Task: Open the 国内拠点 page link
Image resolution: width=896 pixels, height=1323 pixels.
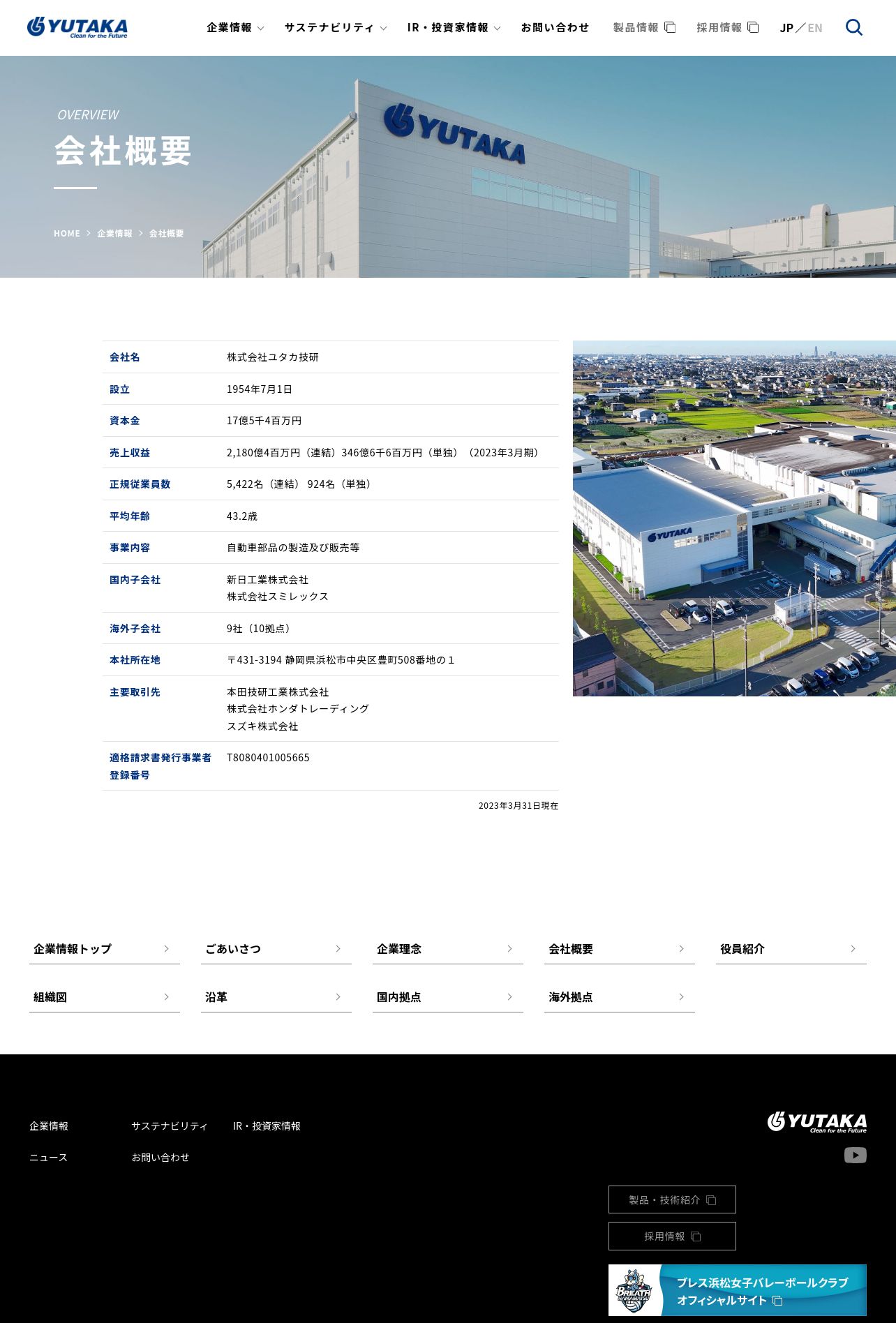Action: pyautogui.click(x=448, y=997)
